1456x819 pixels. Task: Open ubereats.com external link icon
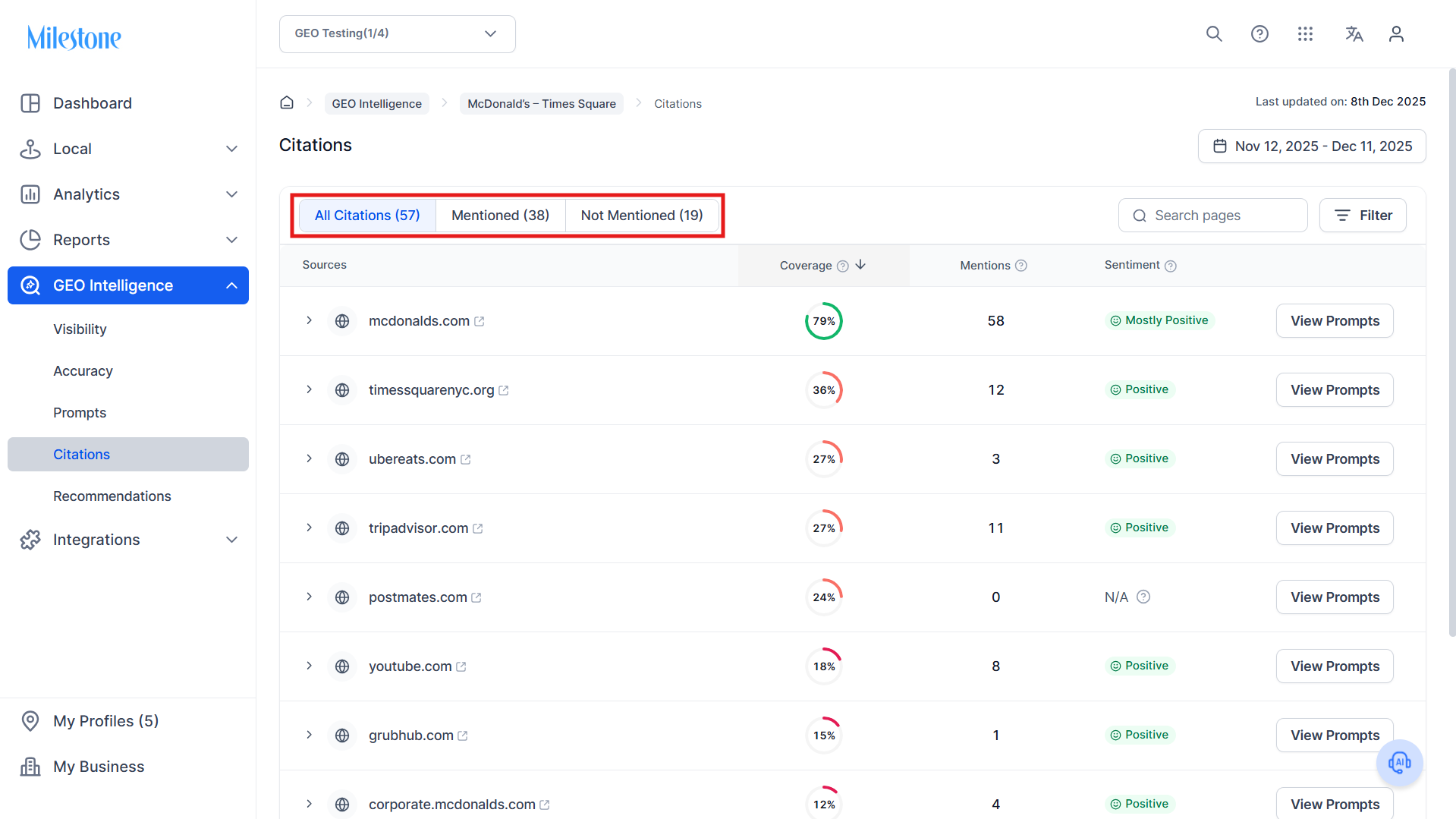coord(466,460)
